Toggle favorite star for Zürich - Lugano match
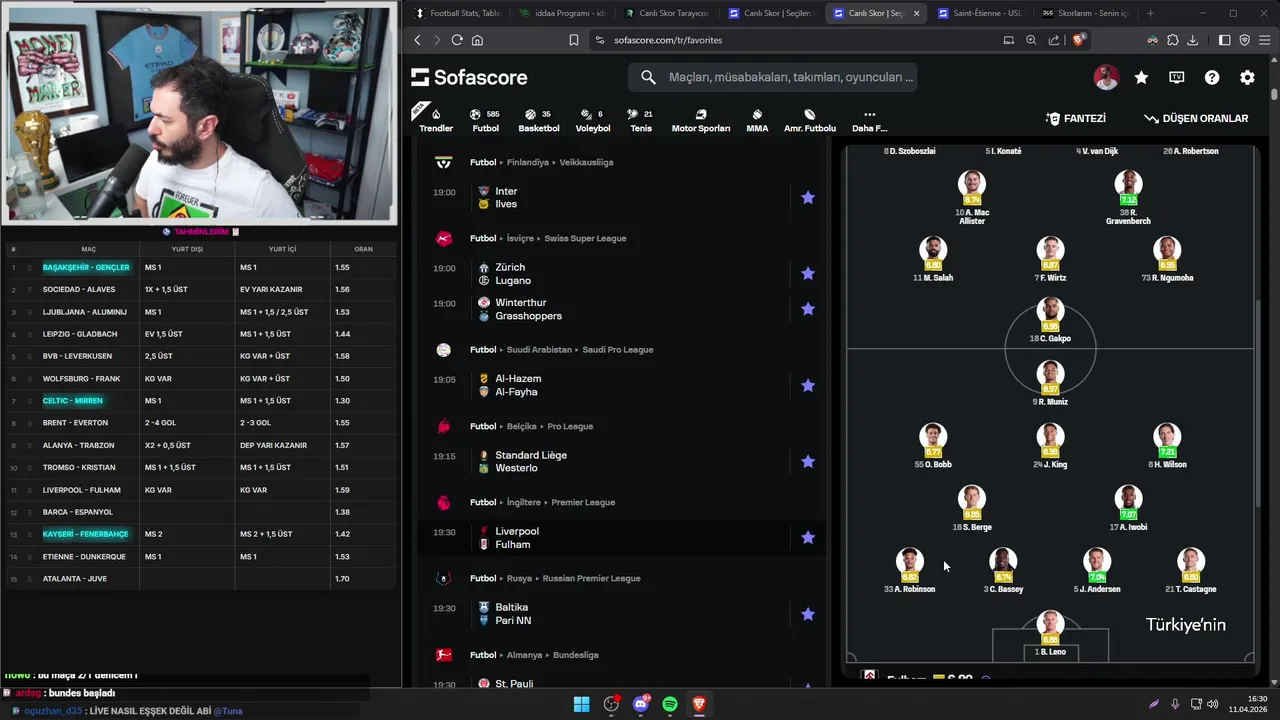Screen dimensions: 1280x720 [x=808, y=274]
